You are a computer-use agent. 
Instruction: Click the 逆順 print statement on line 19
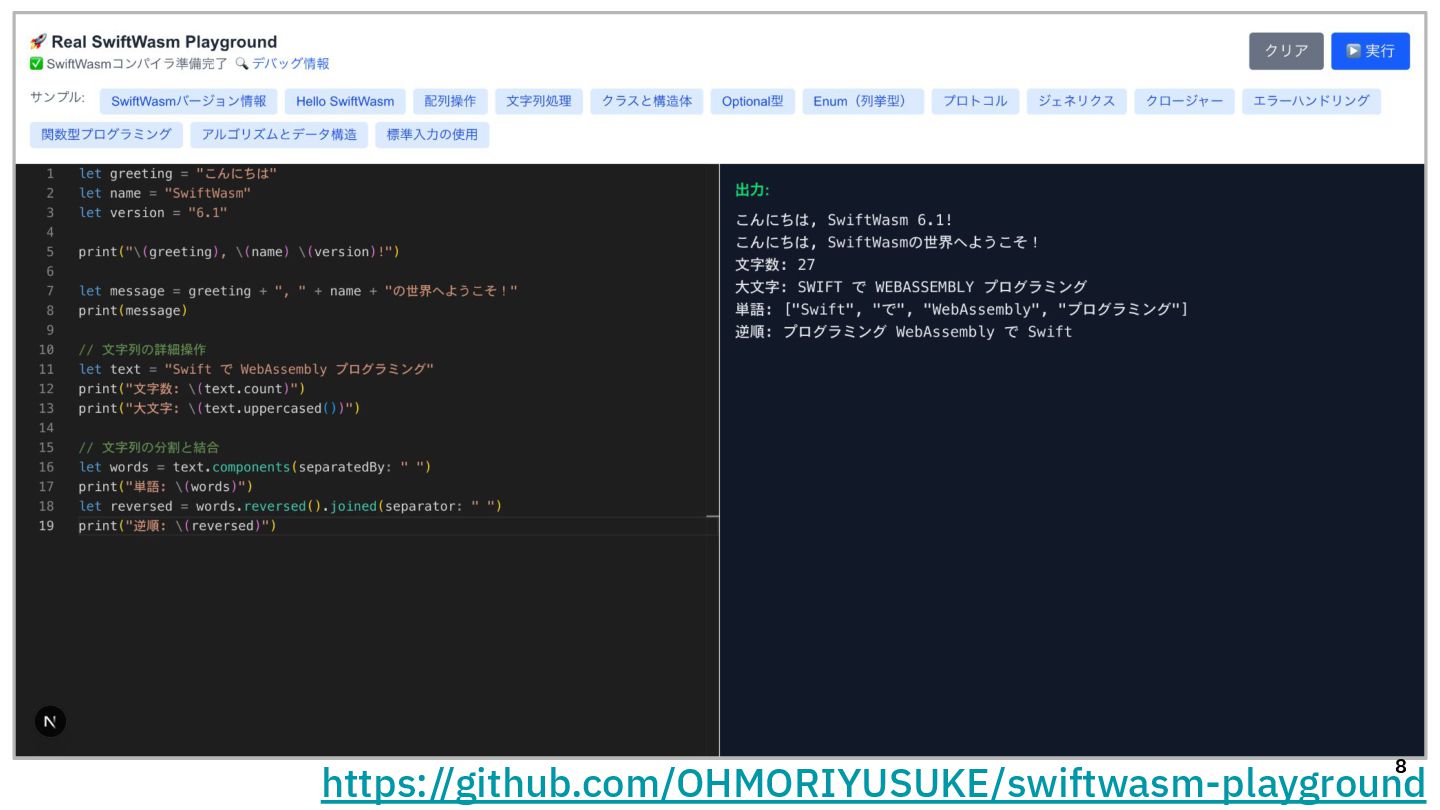(177, 526)
